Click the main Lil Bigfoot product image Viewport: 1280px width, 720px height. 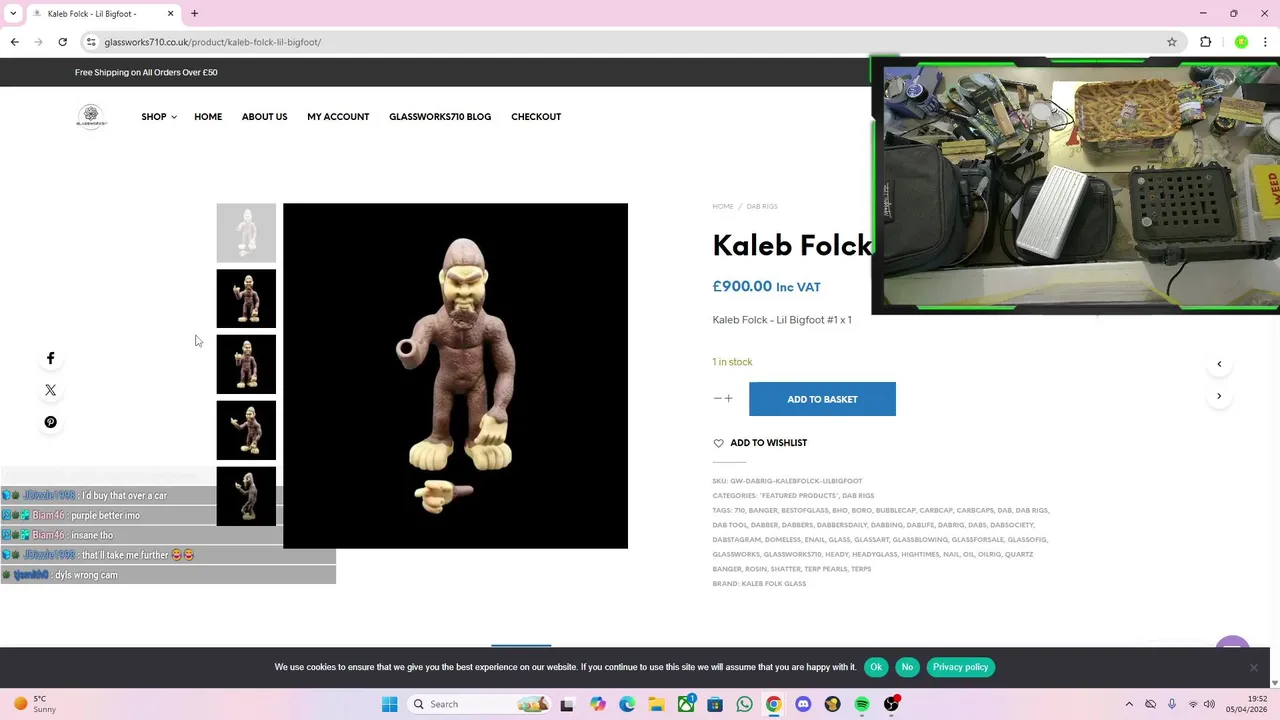pyautogui.click(x=455, y=376)
